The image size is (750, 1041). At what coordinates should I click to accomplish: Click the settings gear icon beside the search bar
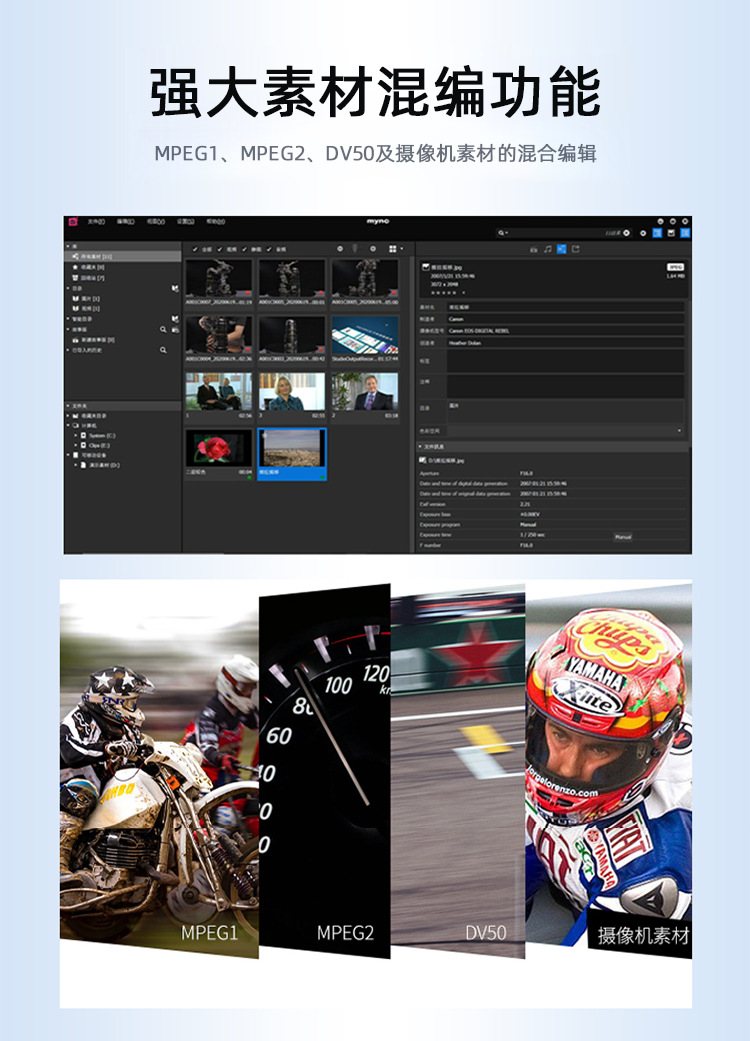[642, 233]
